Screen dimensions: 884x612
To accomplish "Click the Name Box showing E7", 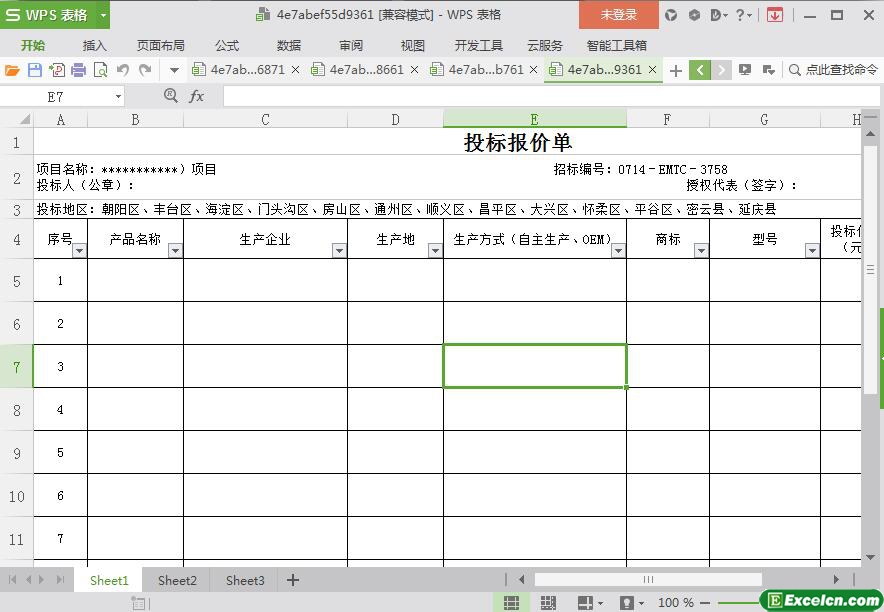I will pos(55,97).
